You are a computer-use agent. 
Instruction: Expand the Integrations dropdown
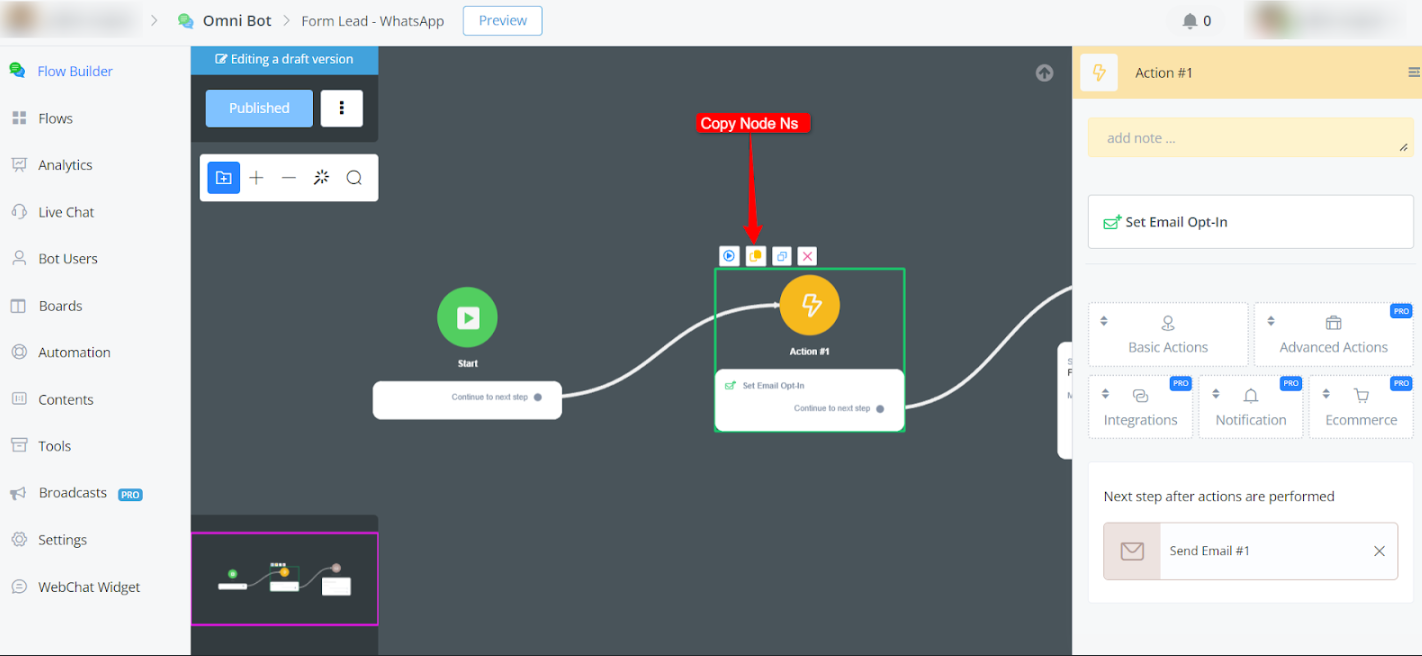[1140, 407]
